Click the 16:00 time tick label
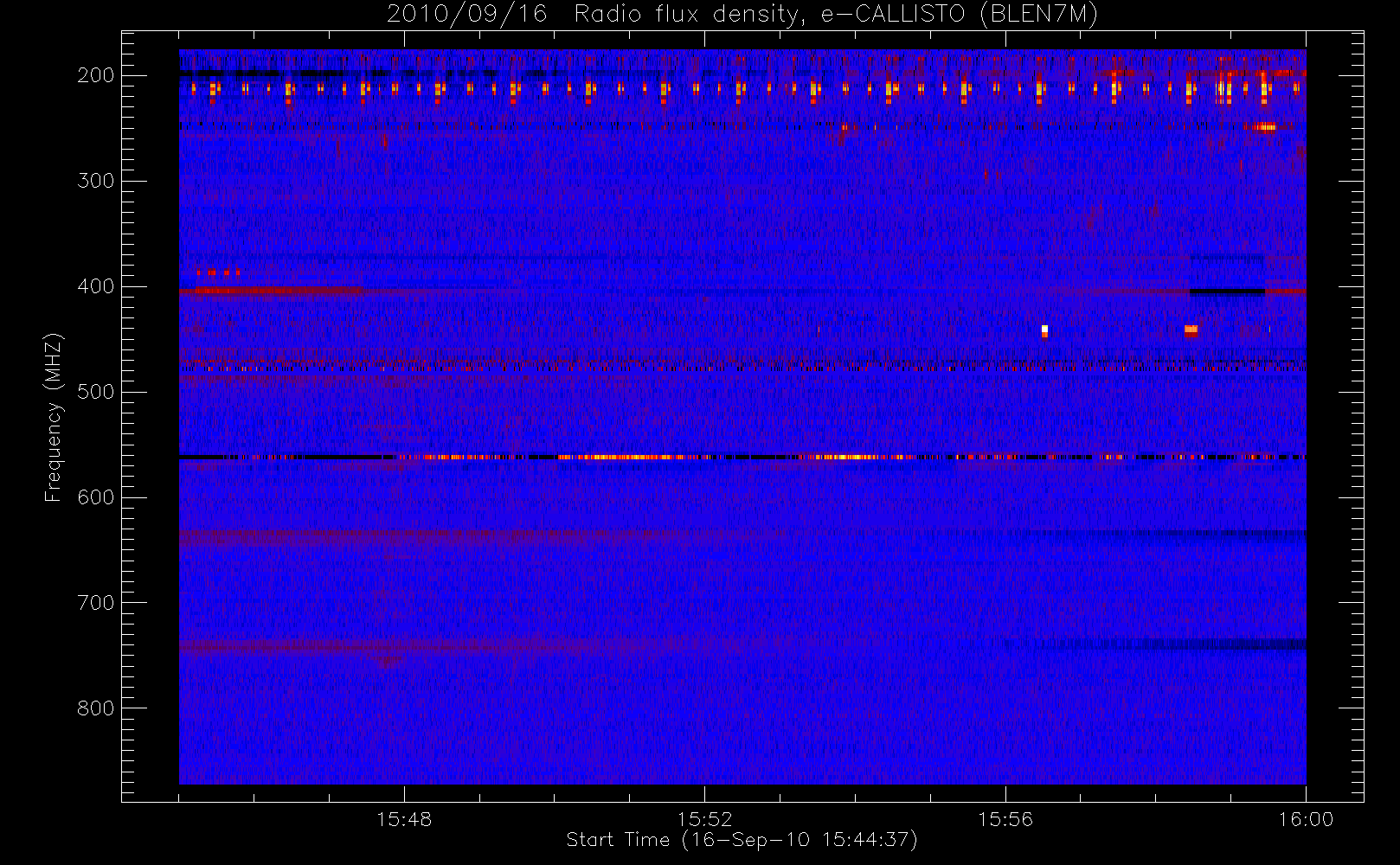Image resolution: width=1400 pixels, height=865 pixels. (x=1306, y=819)
